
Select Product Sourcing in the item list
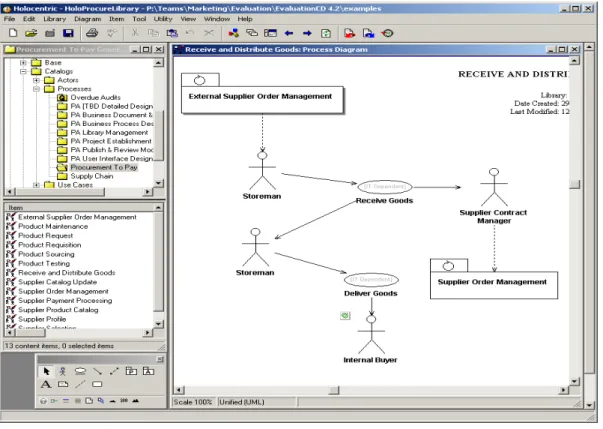[46, 254]
